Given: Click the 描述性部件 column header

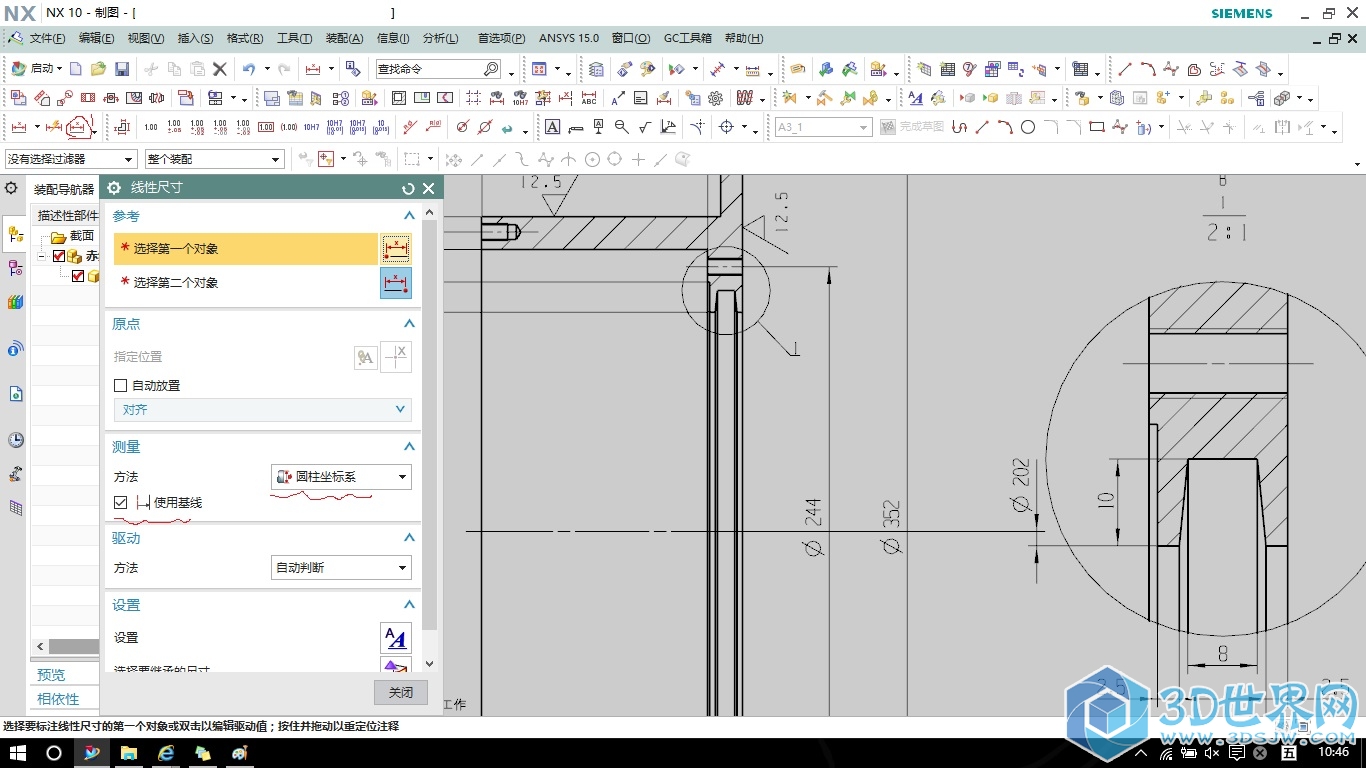Looking at the screenshot, I should click(x=67, y=215).
